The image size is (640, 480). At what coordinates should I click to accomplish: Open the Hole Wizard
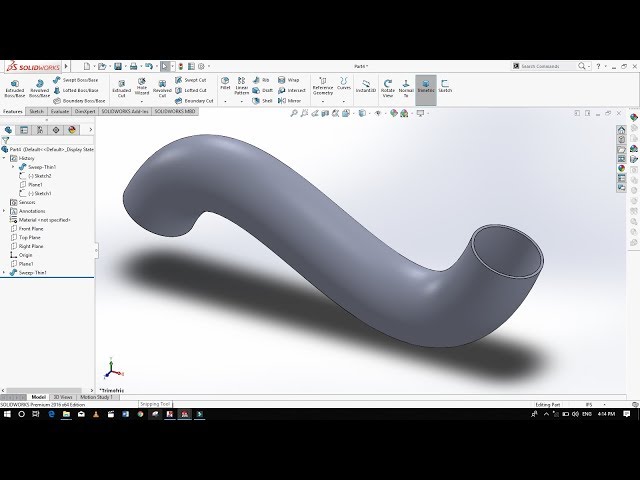tap(142, 86)
